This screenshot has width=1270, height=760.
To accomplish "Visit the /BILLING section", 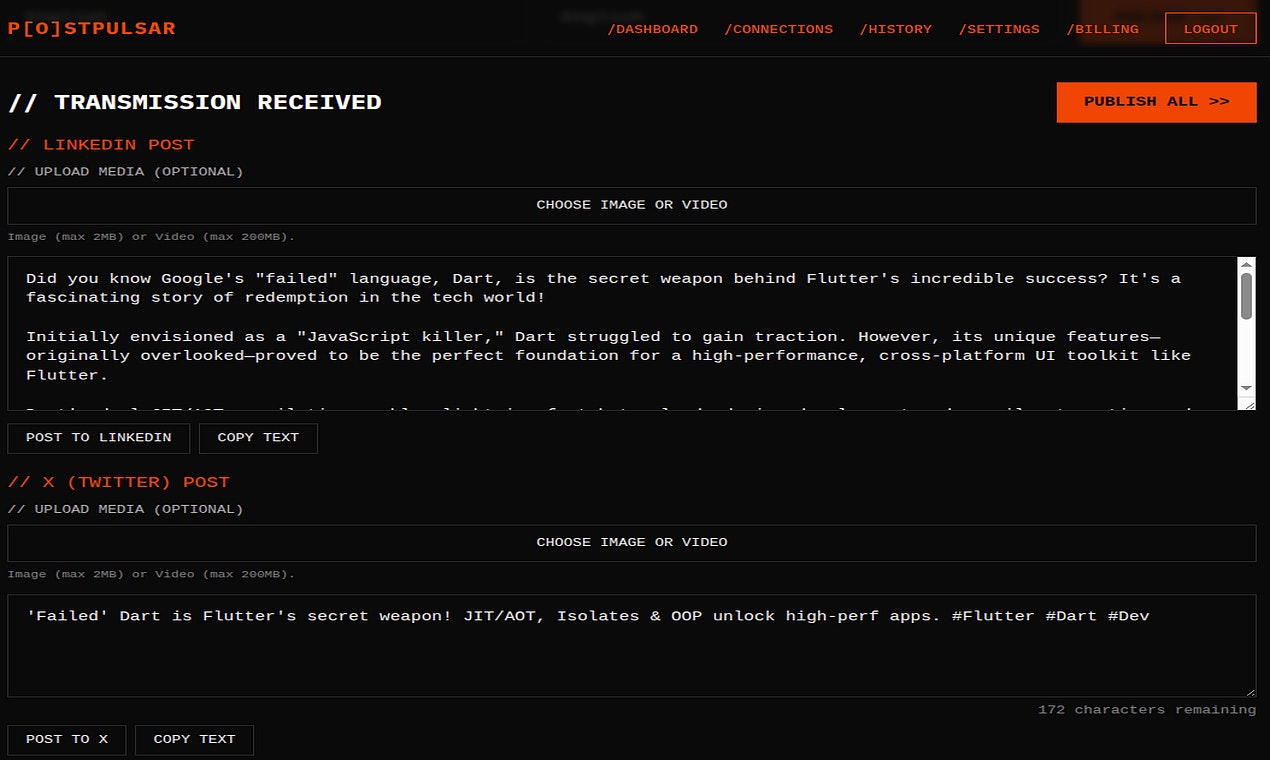I will (1103, 29).
